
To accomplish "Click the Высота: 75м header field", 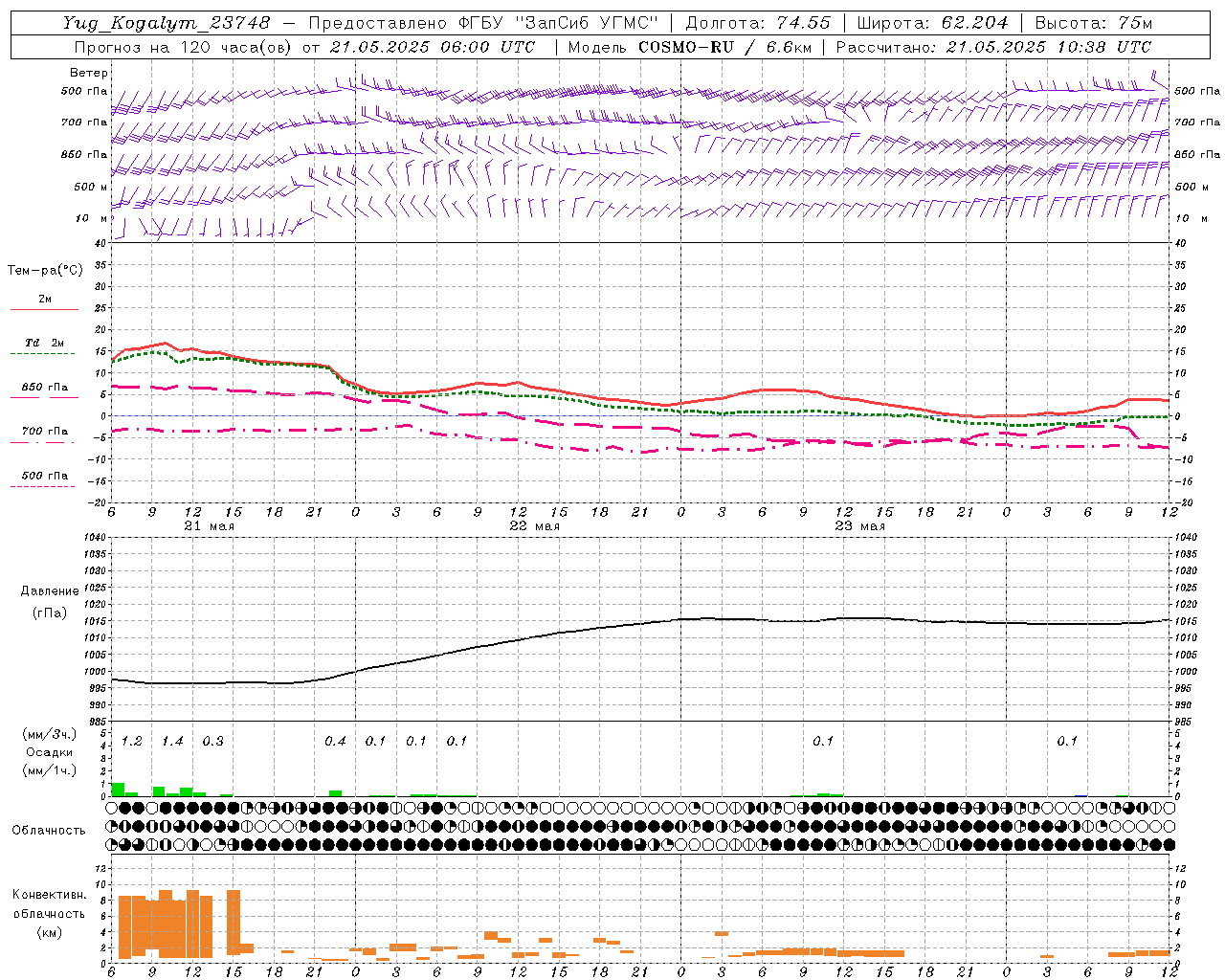I will tap(1092, 23).
